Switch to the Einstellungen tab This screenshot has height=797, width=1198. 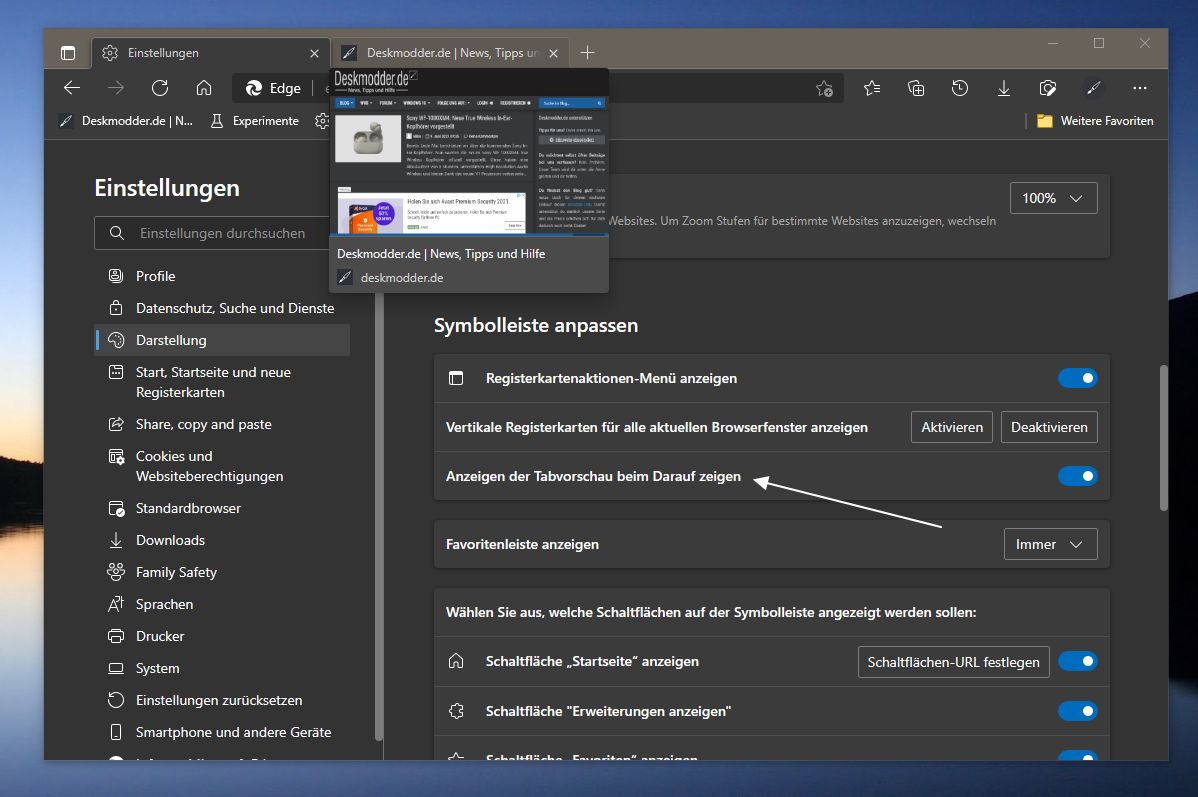coord(211,53)
